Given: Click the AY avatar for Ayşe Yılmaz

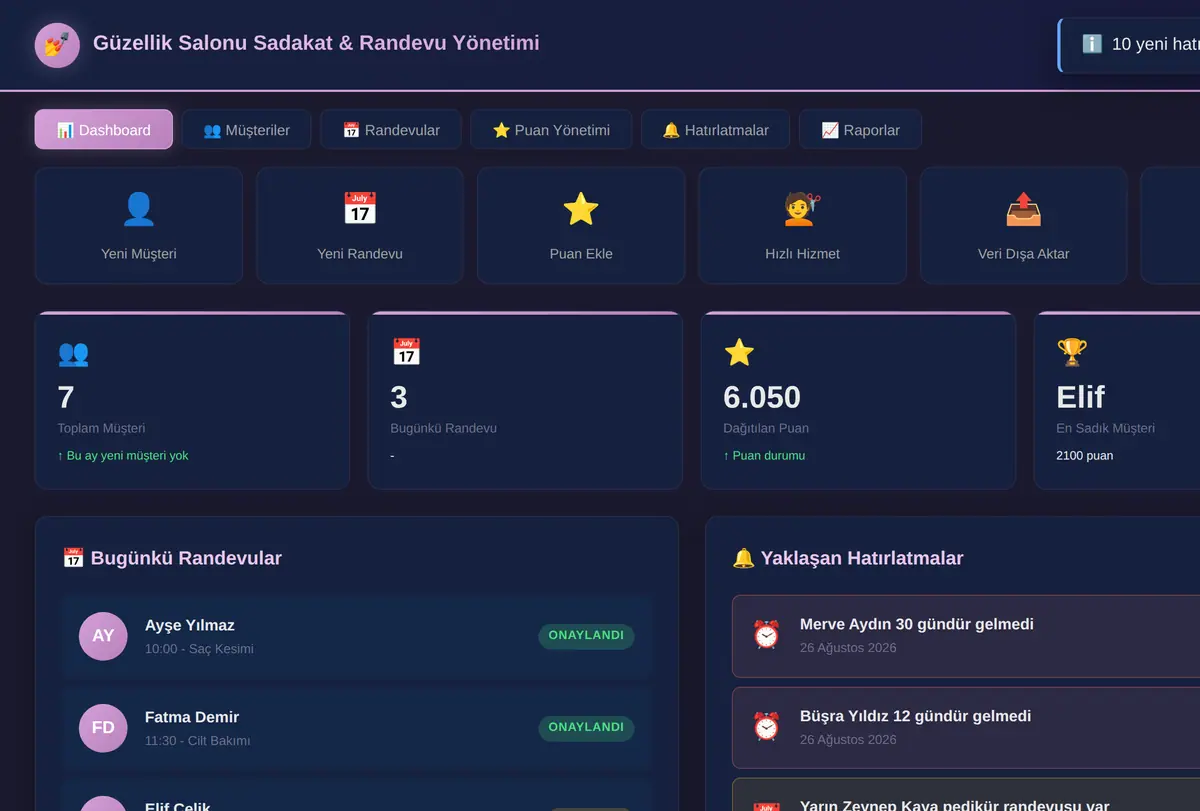Looking at the screenshot, I should click(x=103, y=636).
